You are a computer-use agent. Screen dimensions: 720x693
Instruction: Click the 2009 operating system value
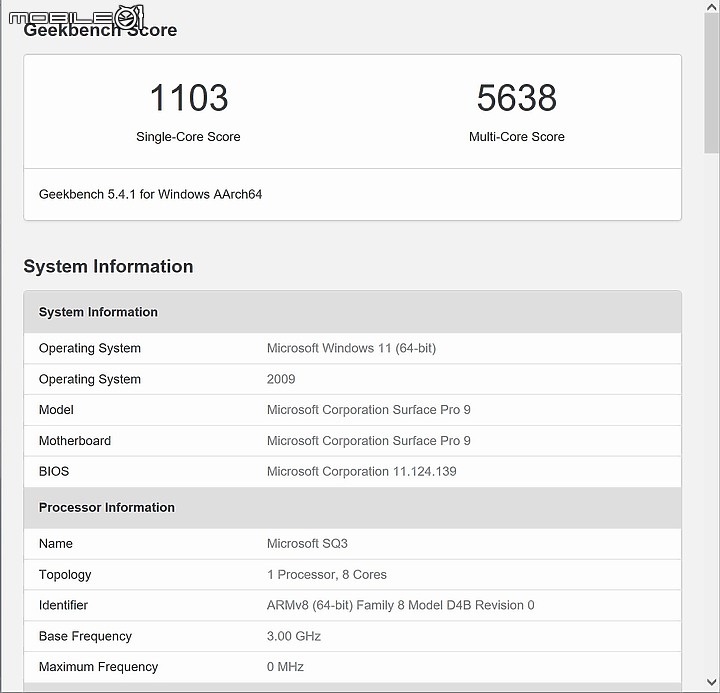[281, 379]
